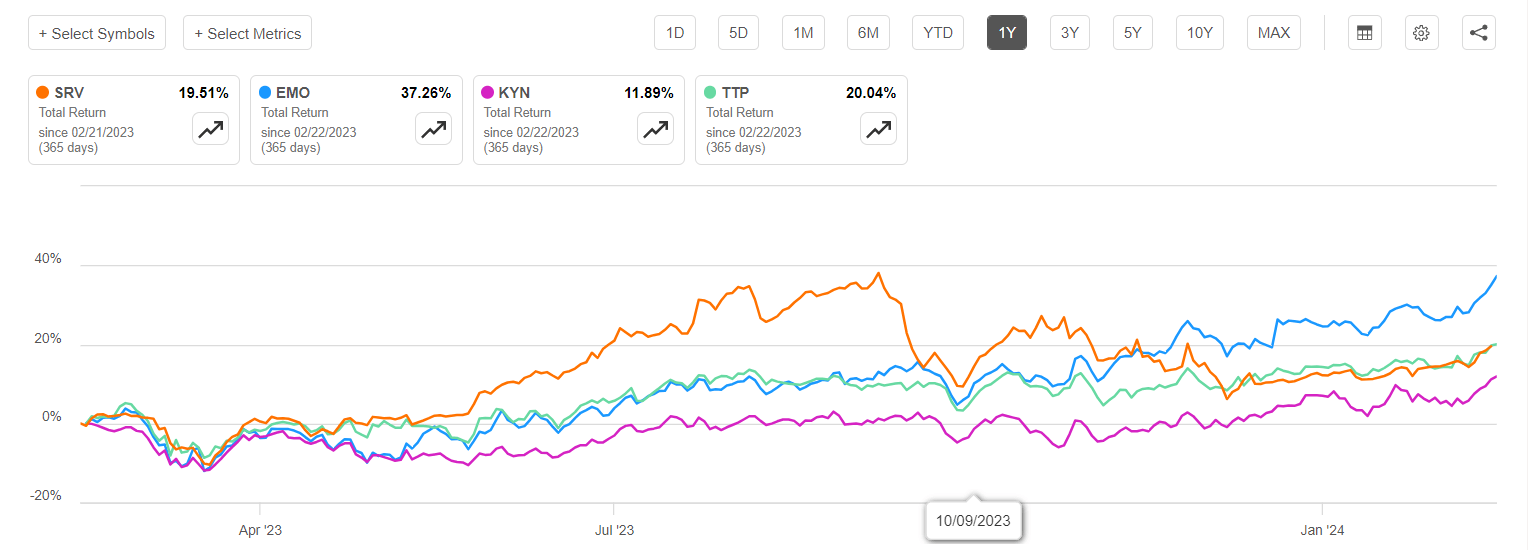Switch to the 1D time range
The height and width of the screenshot is (550, 1528).
(675, 33)
